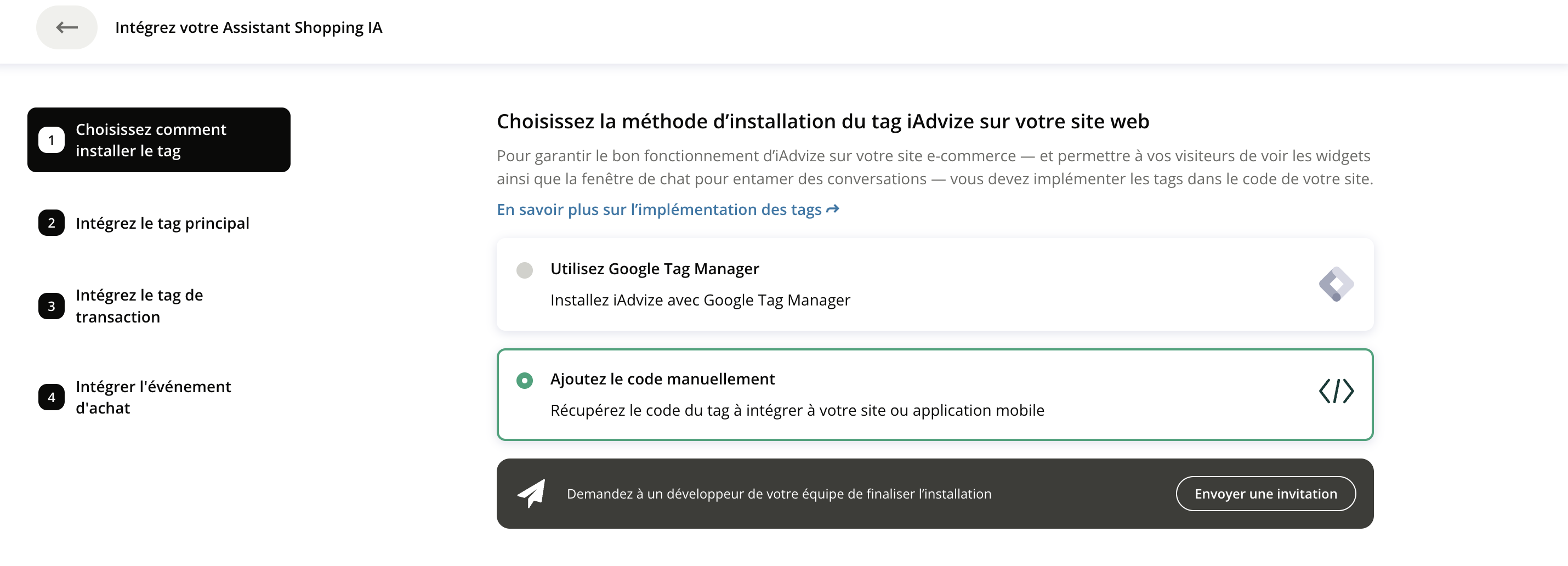
Task: Click the paper plane icon
Action: coord(531,493)
